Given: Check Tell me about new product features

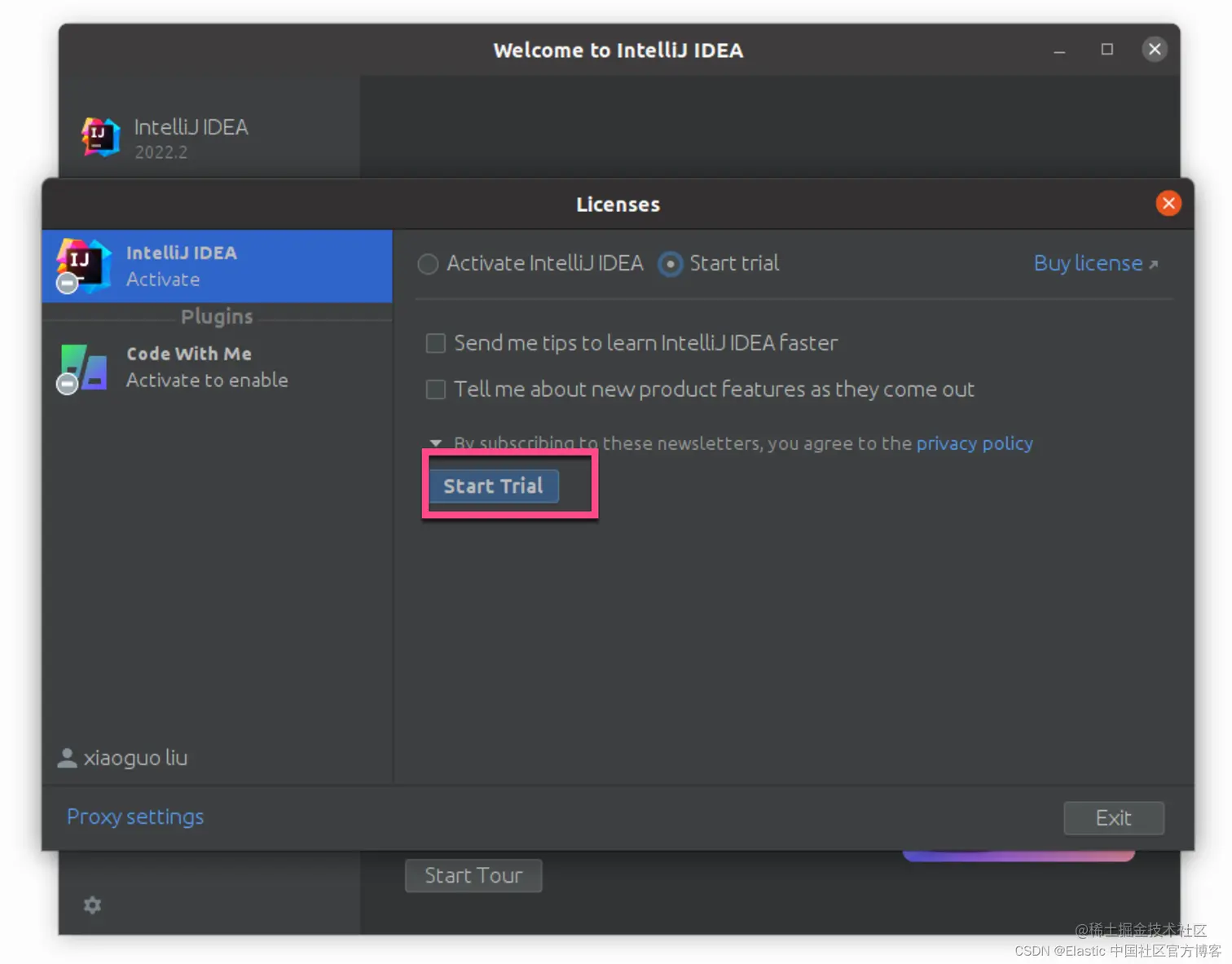Looking at the screenshot, I should pos(435,390).
